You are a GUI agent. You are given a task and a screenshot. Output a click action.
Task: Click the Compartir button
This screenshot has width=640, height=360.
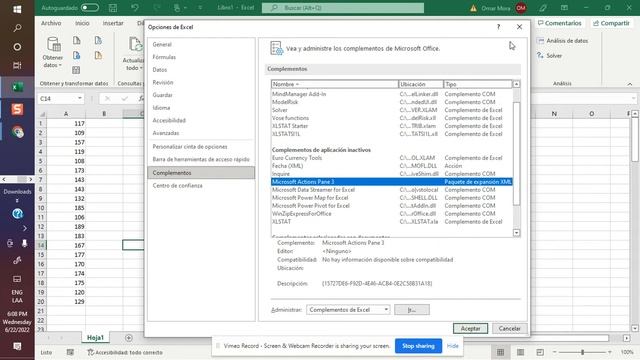click(x=611, y=23)
